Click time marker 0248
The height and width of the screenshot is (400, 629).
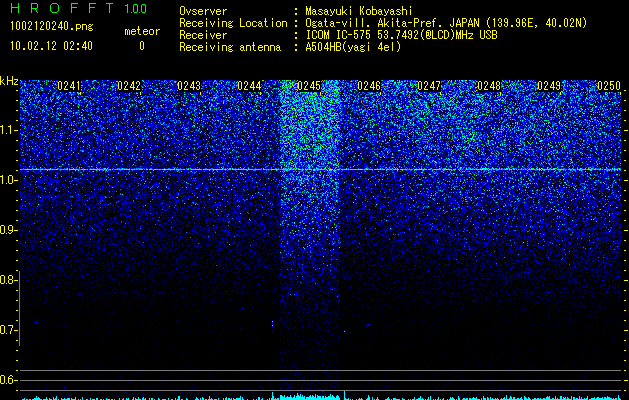pos(489,86)
